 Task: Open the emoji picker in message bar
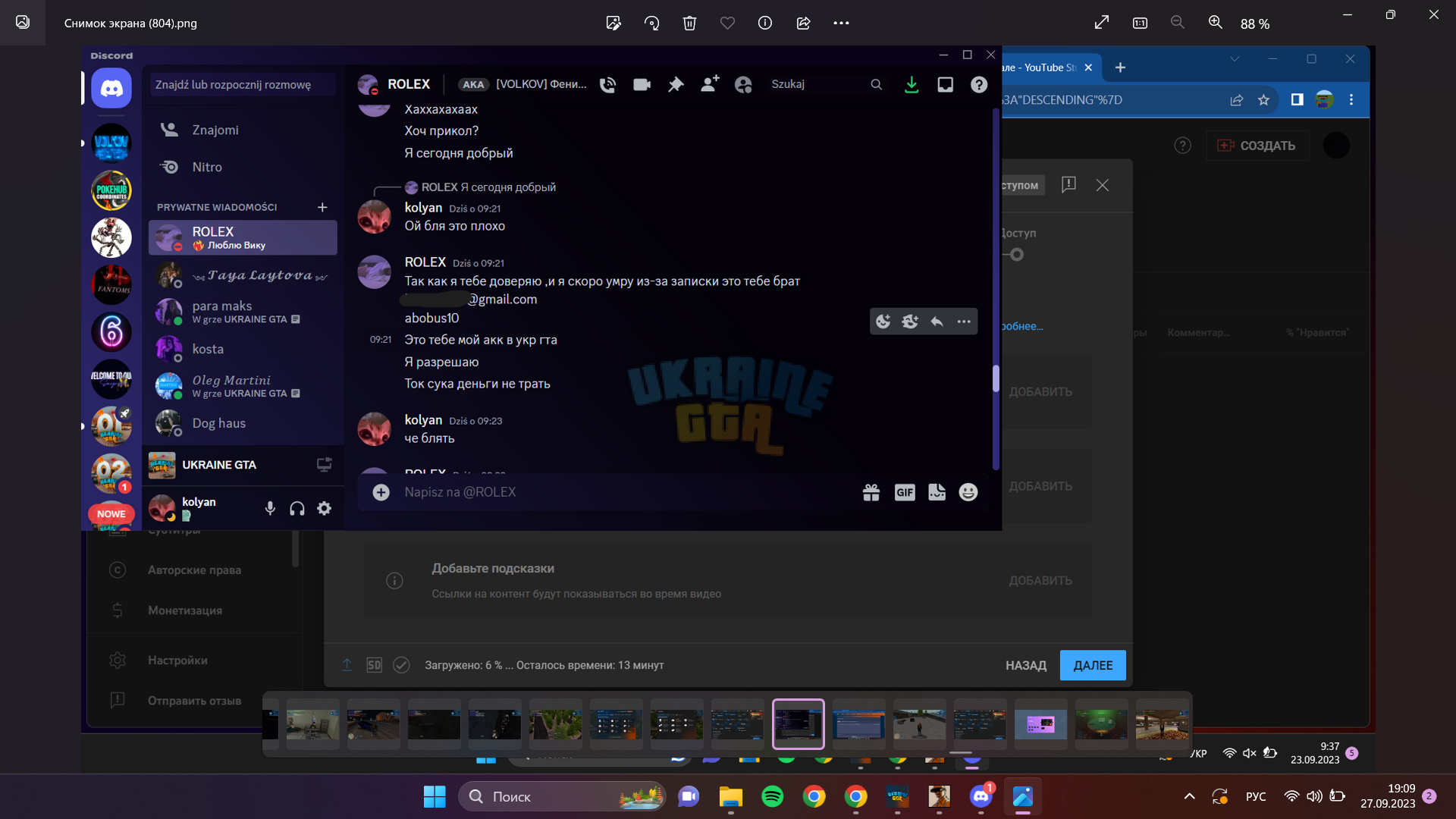968,493
